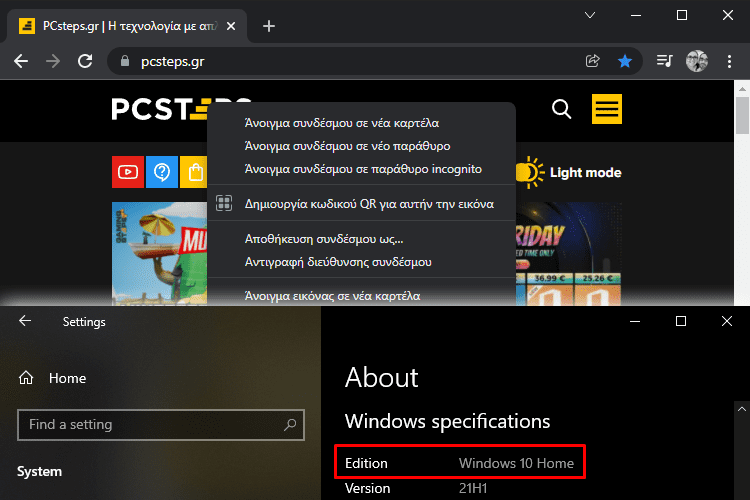
Task: Click the beach umbrella article thumbnail
Action: point(159,254)
